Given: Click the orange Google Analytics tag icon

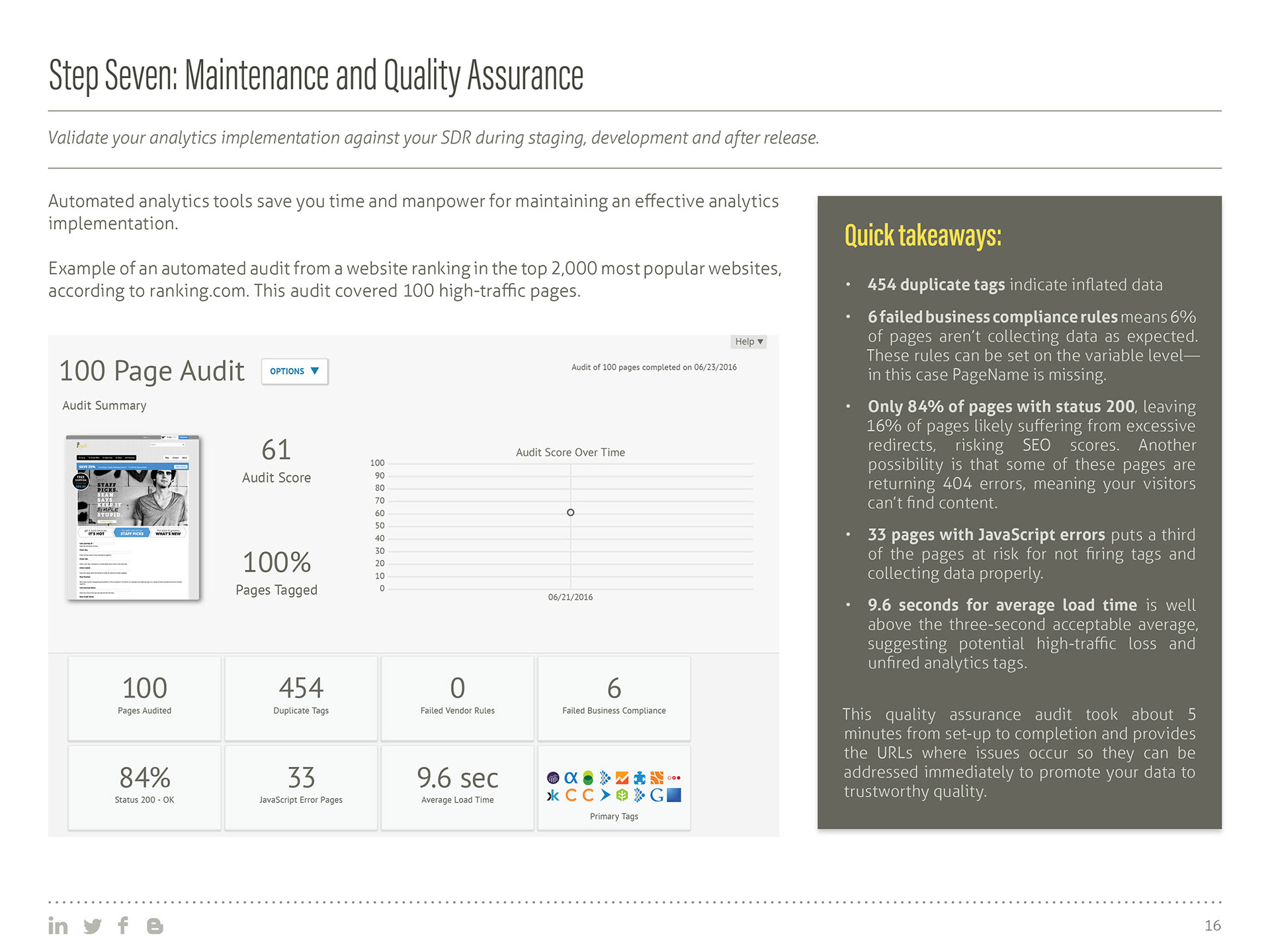Looking at the screenshot, I should click(x=622, y=778).
